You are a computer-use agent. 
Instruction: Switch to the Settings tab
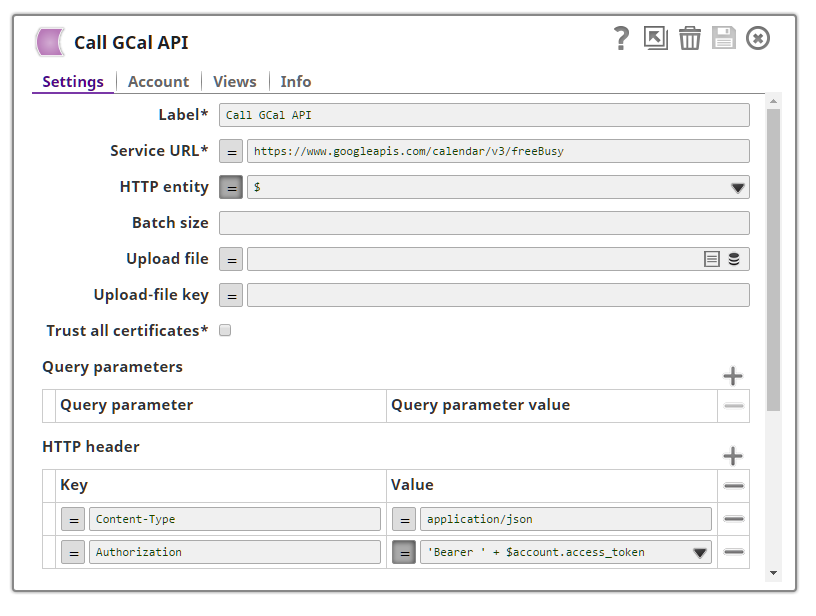coord(73,82)
